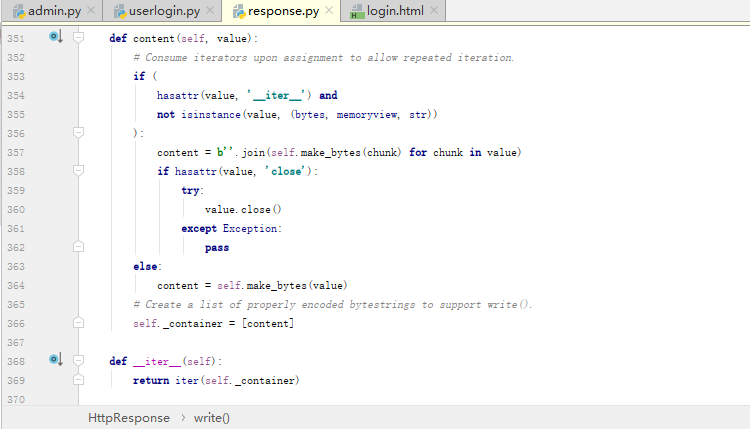Click the python file icon on response.py tab
750x429 pixels.
pos(239,11)
